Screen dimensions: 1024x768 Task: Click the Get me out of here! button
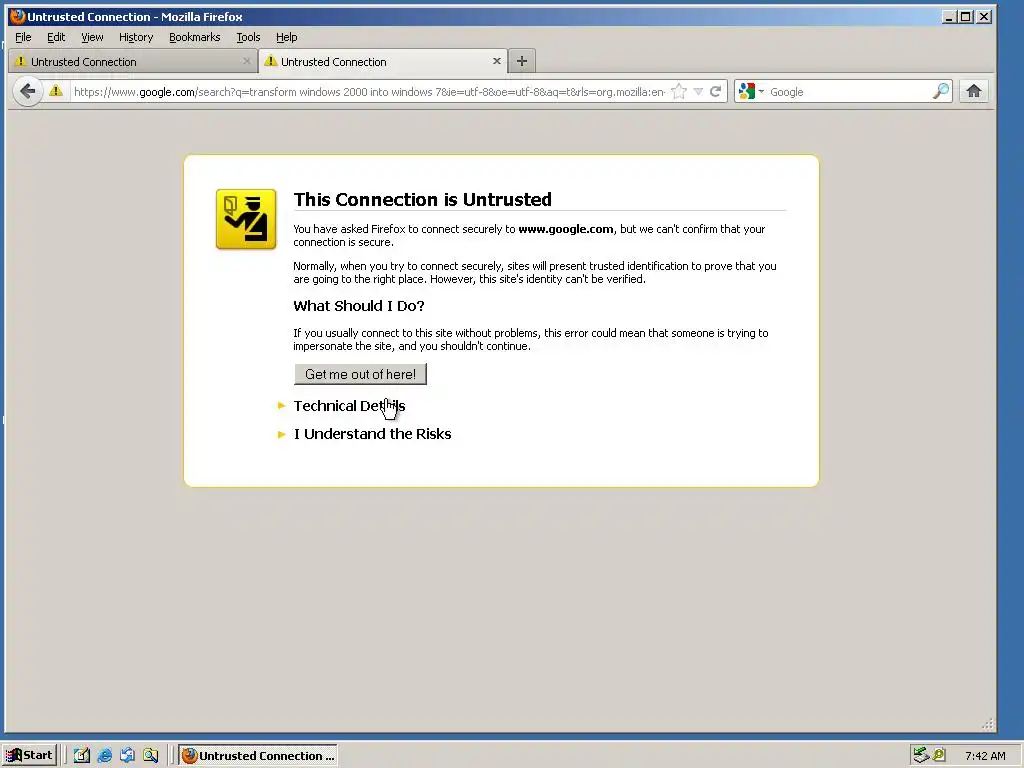coord(360,374)
